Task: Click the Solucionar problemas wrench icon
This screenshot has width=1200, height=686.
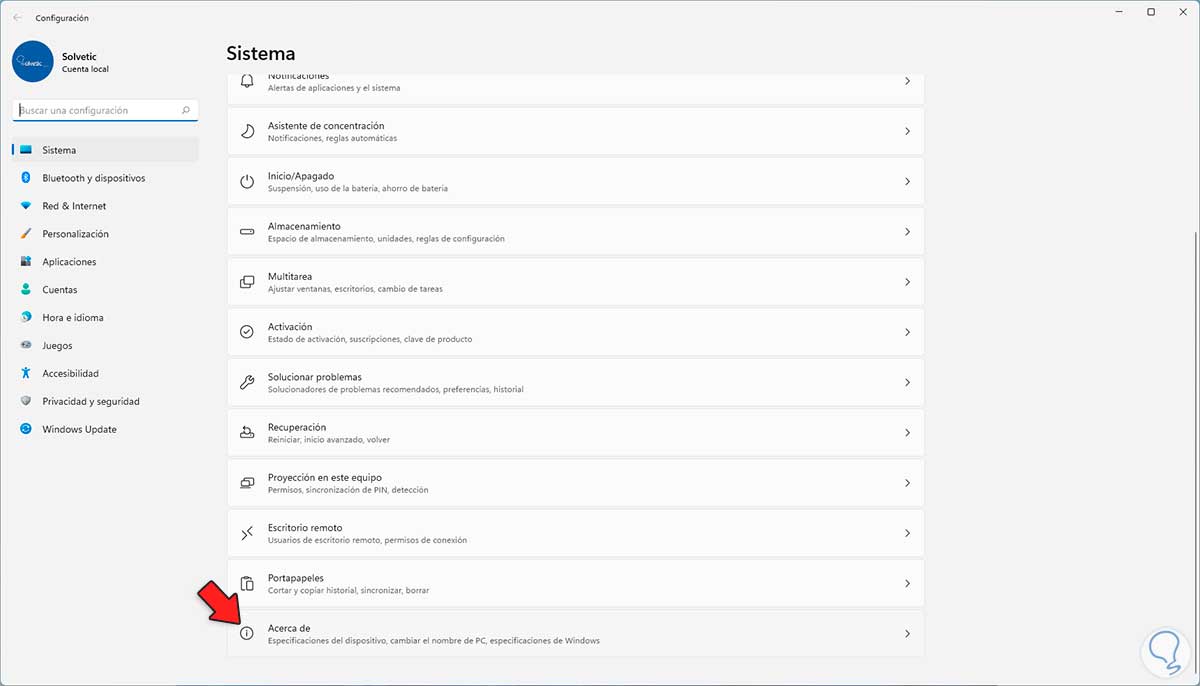Action: coord(247,382)
